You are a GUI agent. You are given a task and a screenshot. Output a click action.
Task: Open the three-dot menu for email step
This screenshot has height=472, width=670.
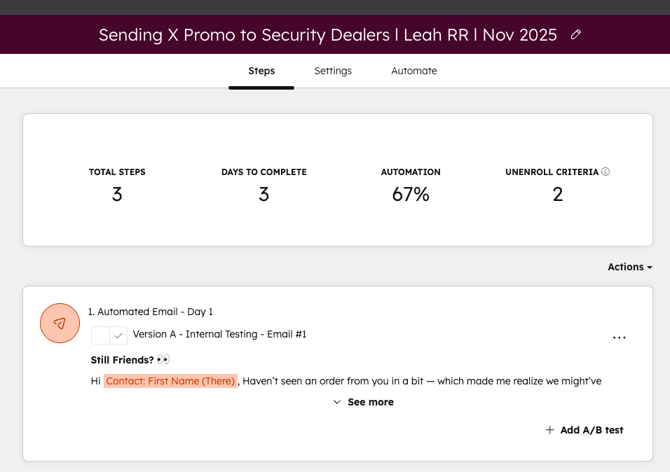pos(619,338)
